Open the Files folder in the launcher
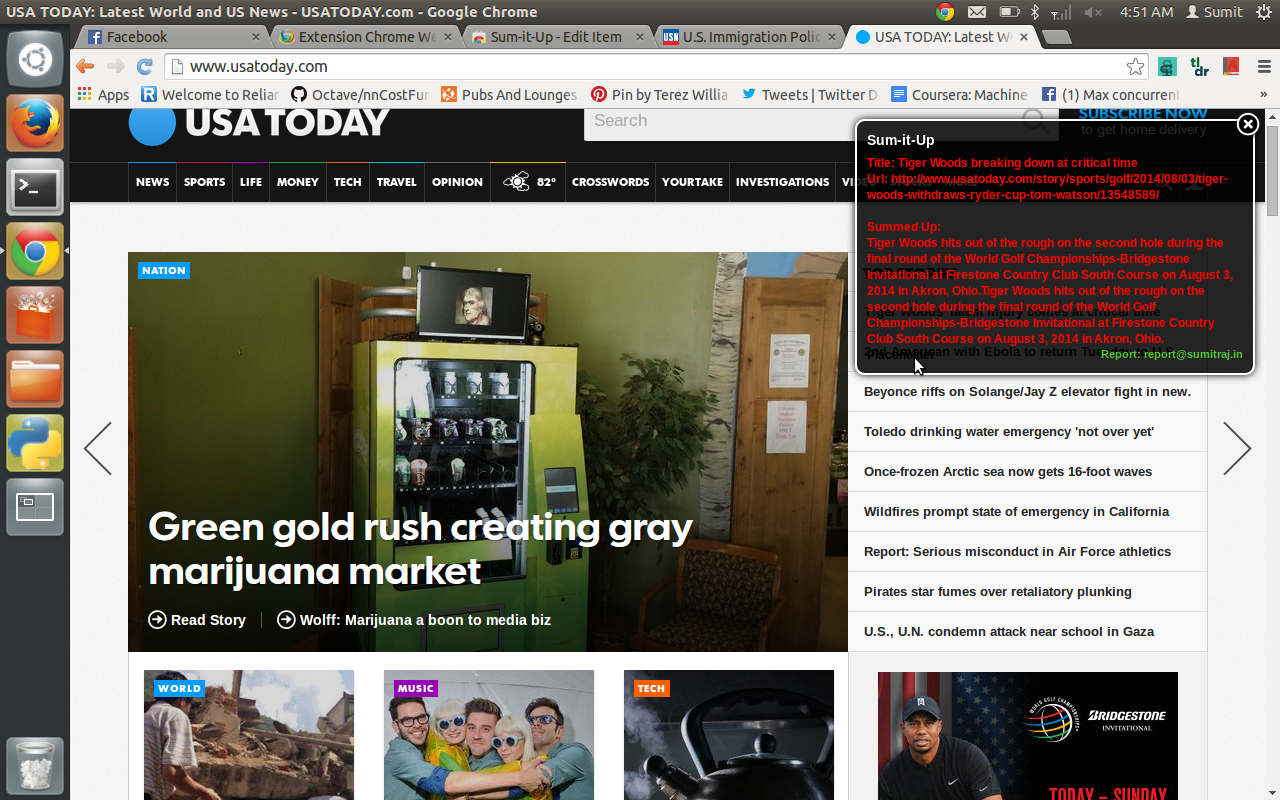This screenshot has height=800, width=1280. [35, 379]
